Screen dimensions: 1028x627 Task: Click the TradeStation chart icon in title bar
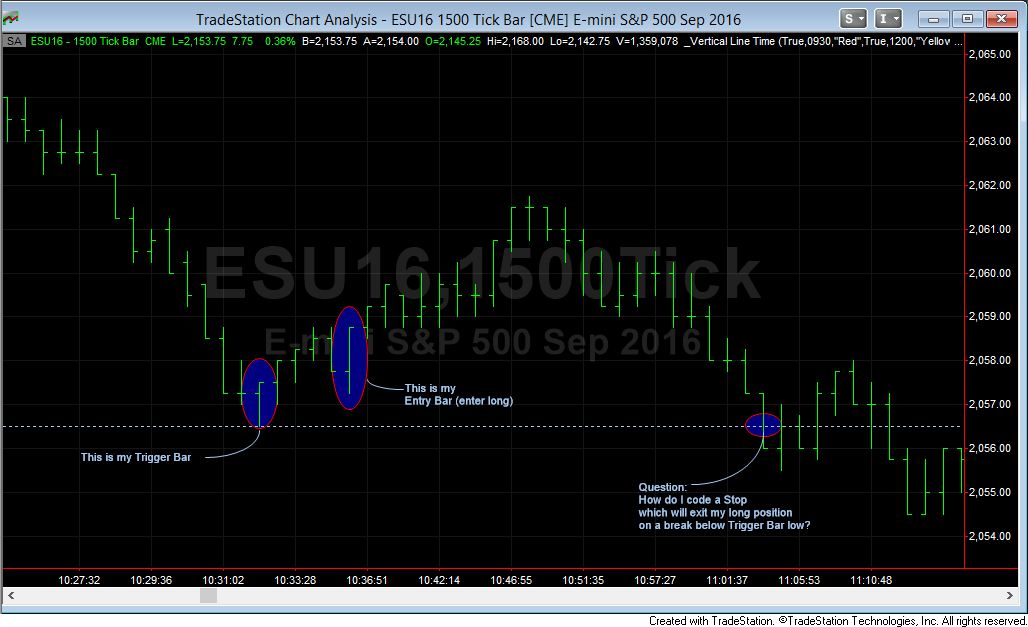pos(10,19)
